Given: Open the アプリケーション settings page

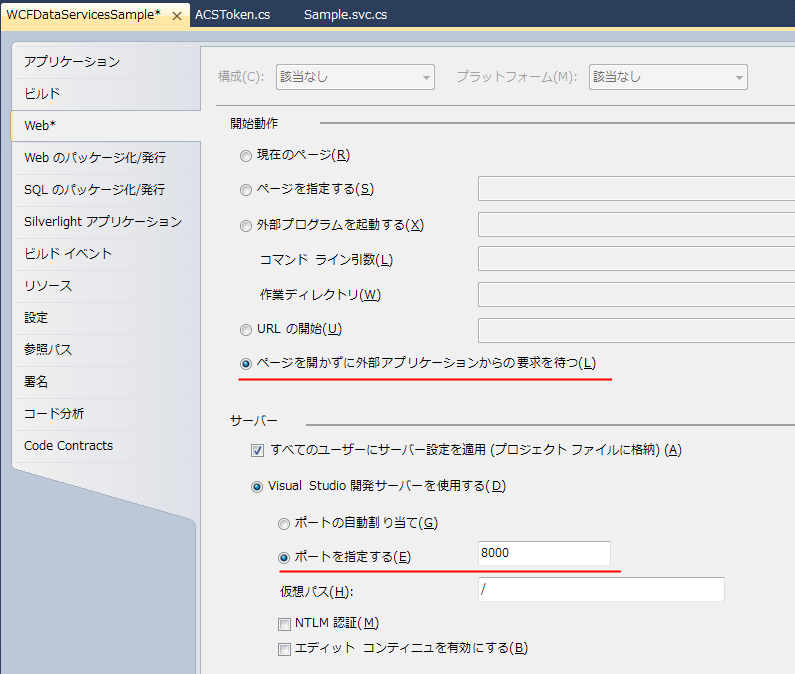Looking at the screenshot, I should click(72, 62).
